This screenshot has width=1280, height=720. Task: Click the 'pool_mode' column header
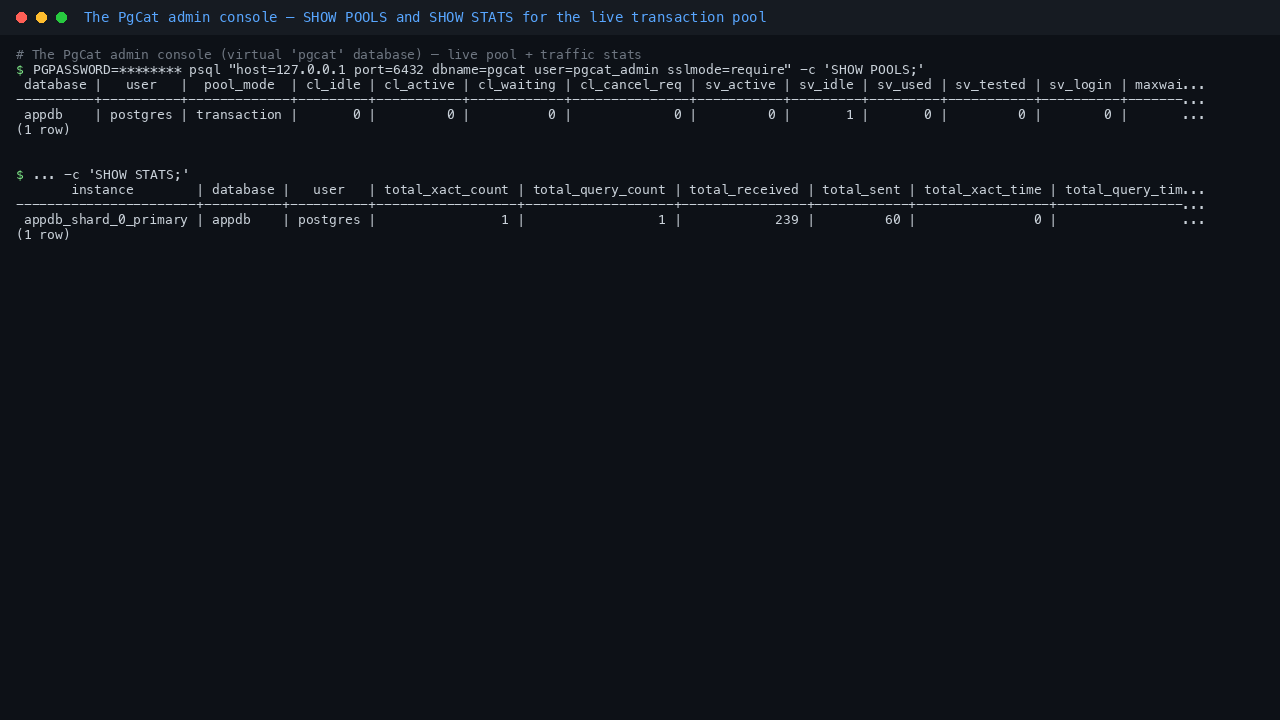point(239,84)
